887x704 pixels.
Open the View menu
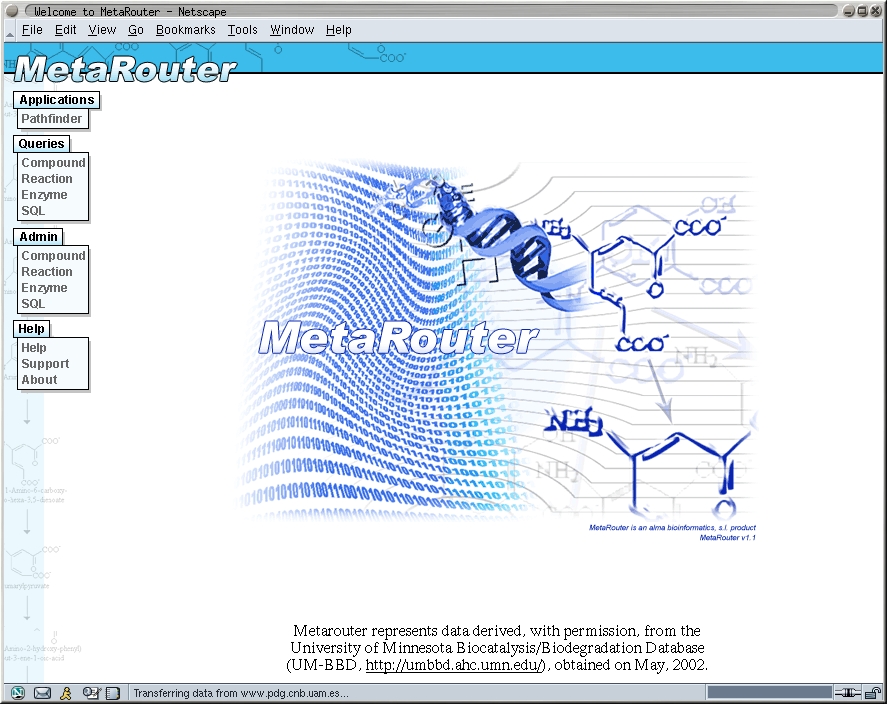pyautogui.click(x=102, y=30)
